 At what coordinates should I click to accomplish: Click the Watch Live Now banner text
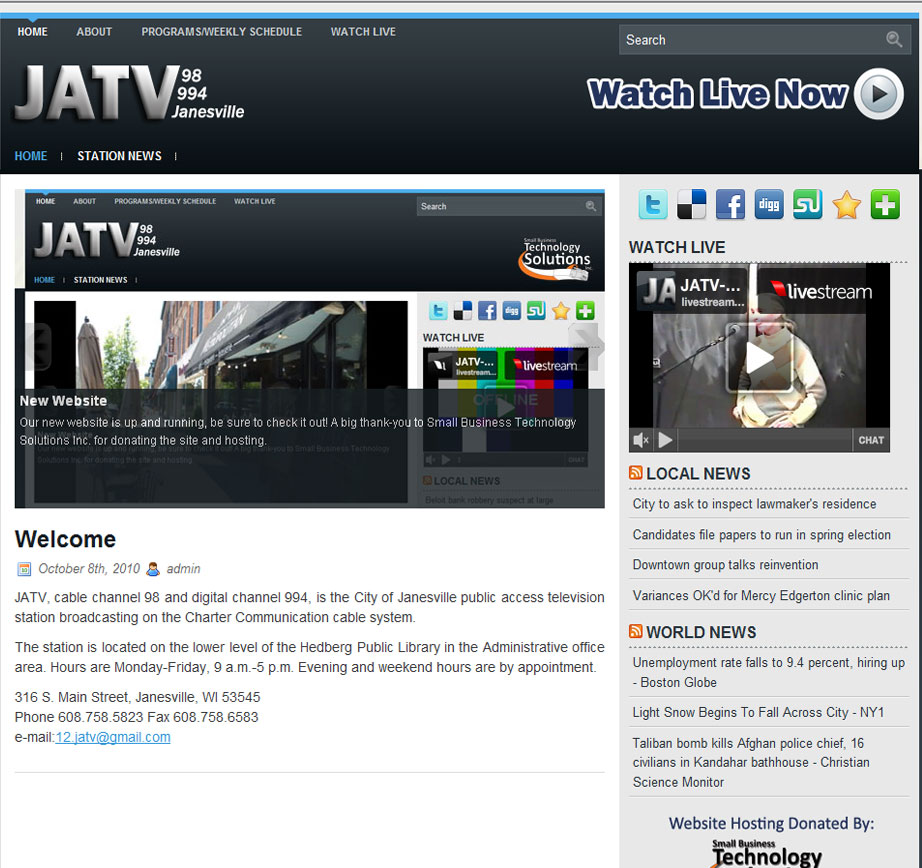[717, 94]
